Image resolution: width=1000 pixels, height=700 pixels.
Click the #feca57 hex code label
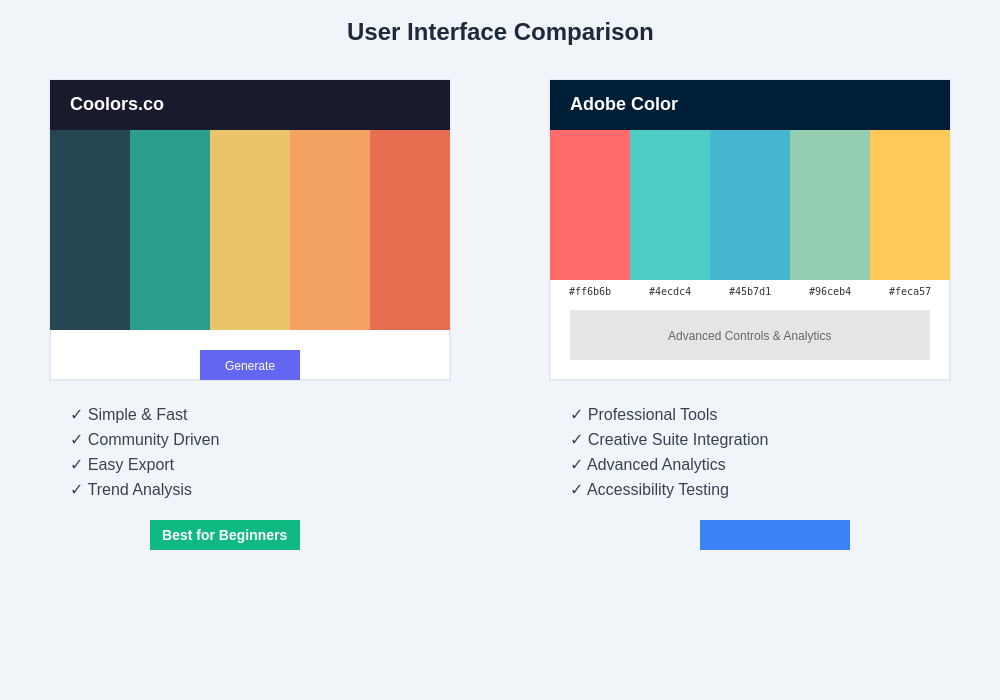910,292
